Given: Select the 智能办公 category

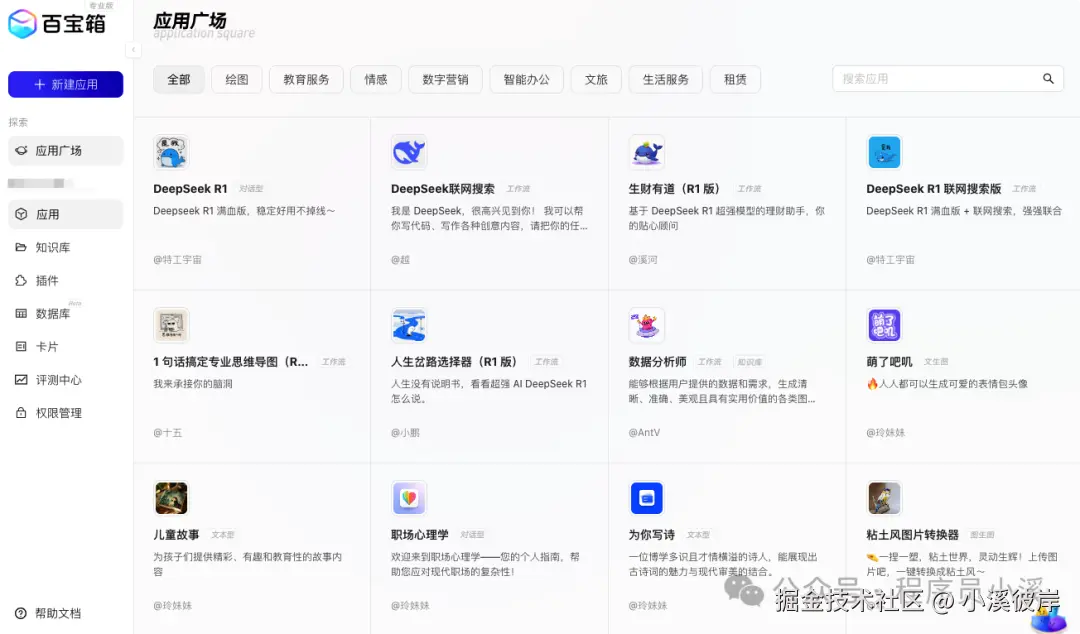Looking at the screenshot, I should click(526, 79).
